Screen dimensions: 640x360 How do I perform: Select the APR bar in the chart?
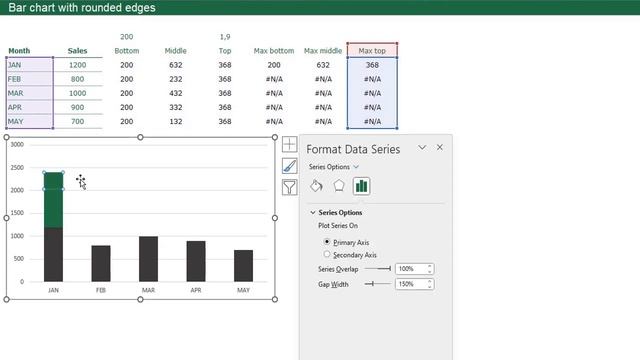click(196, 261)
